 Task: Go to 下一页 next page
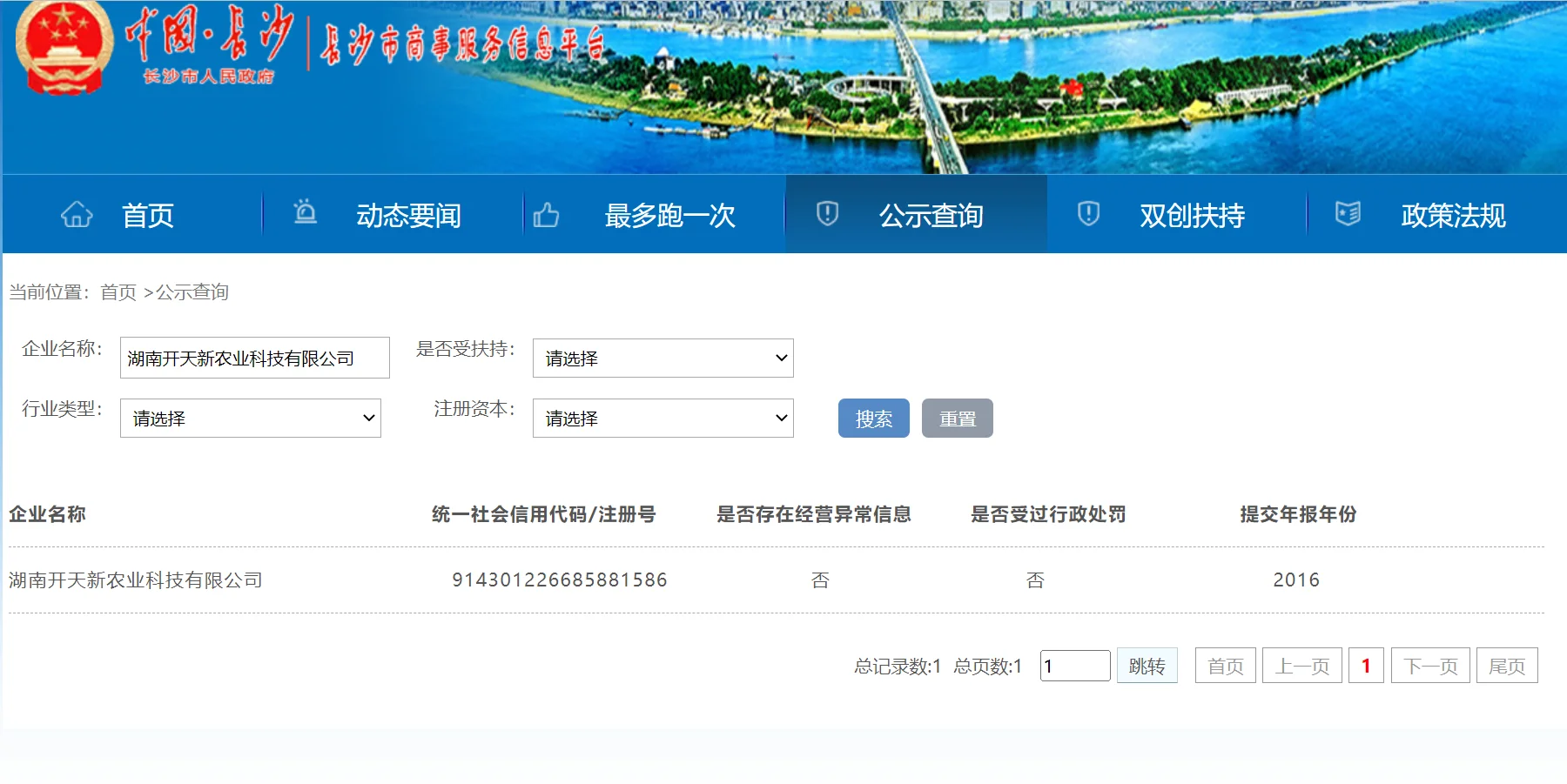[1429, 666]
